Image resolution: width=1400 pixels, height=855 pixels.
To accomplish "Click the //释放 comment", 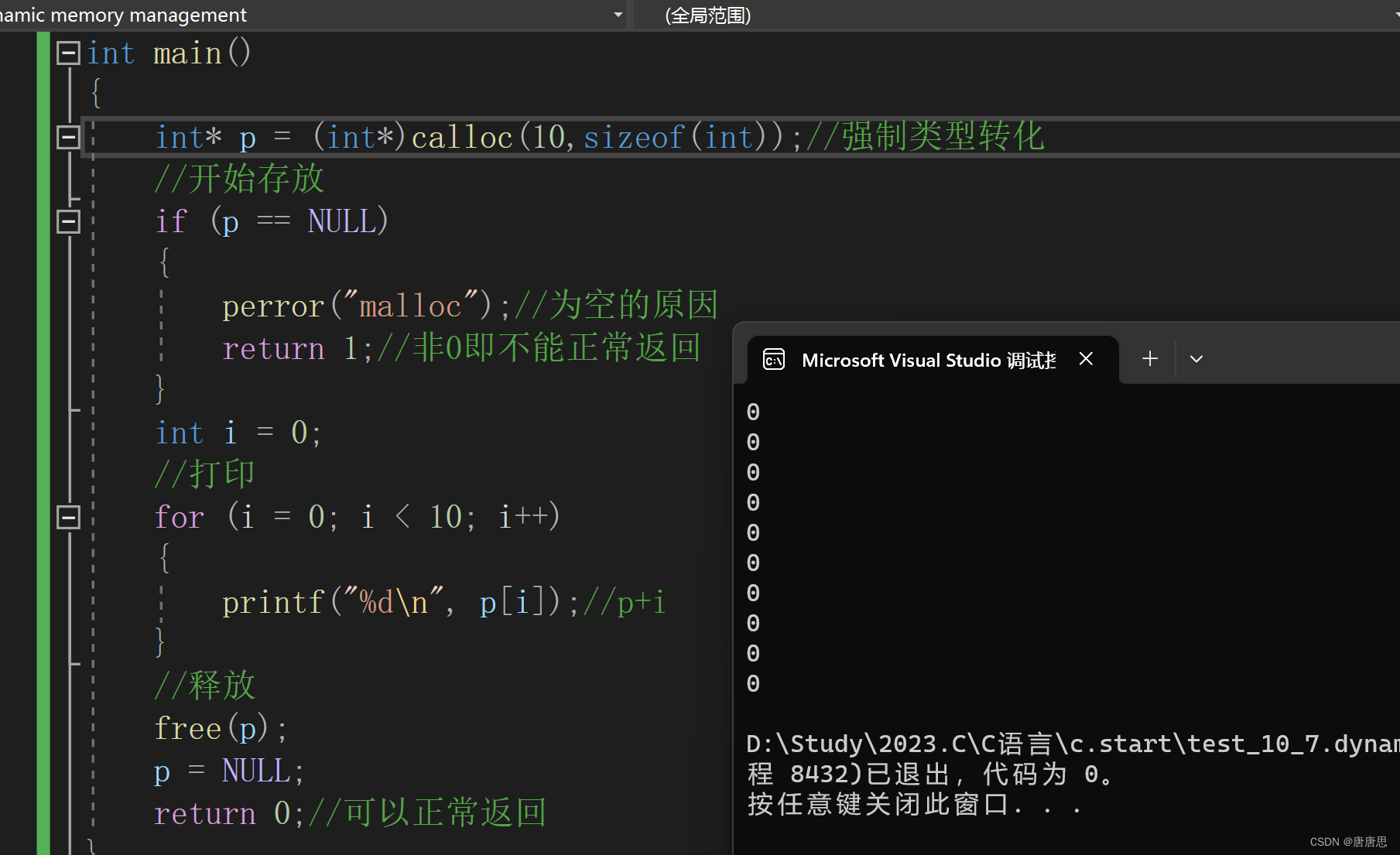I will [x=204, y=686].
